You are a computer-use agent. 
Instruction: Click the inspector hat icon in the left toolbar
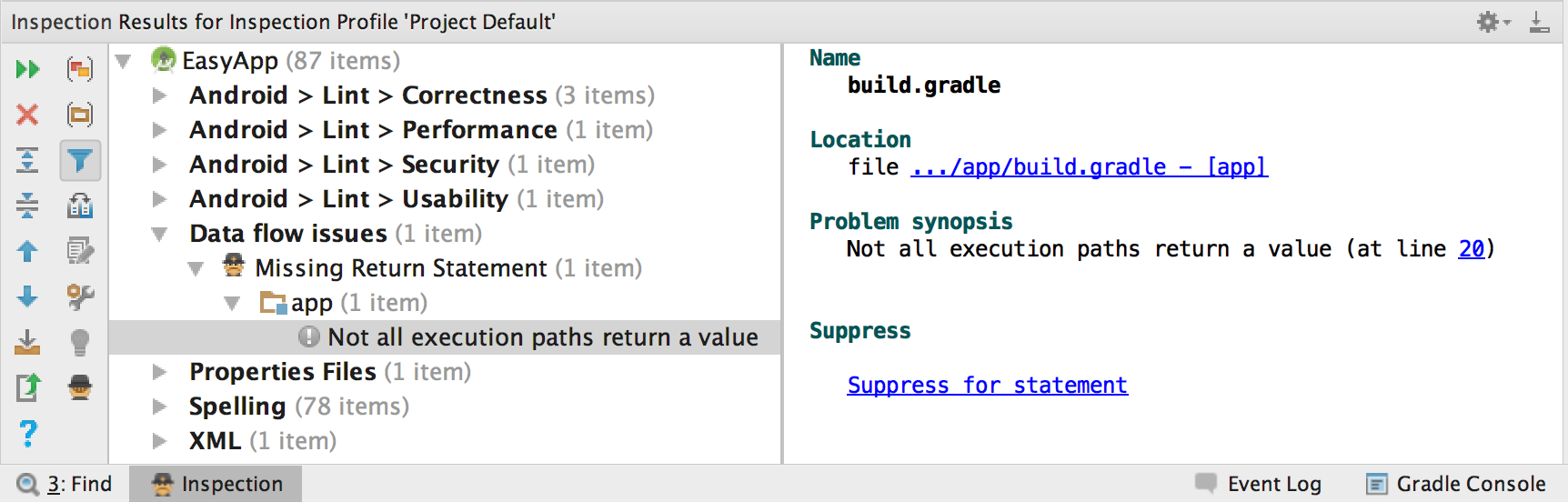click(80, 387)
